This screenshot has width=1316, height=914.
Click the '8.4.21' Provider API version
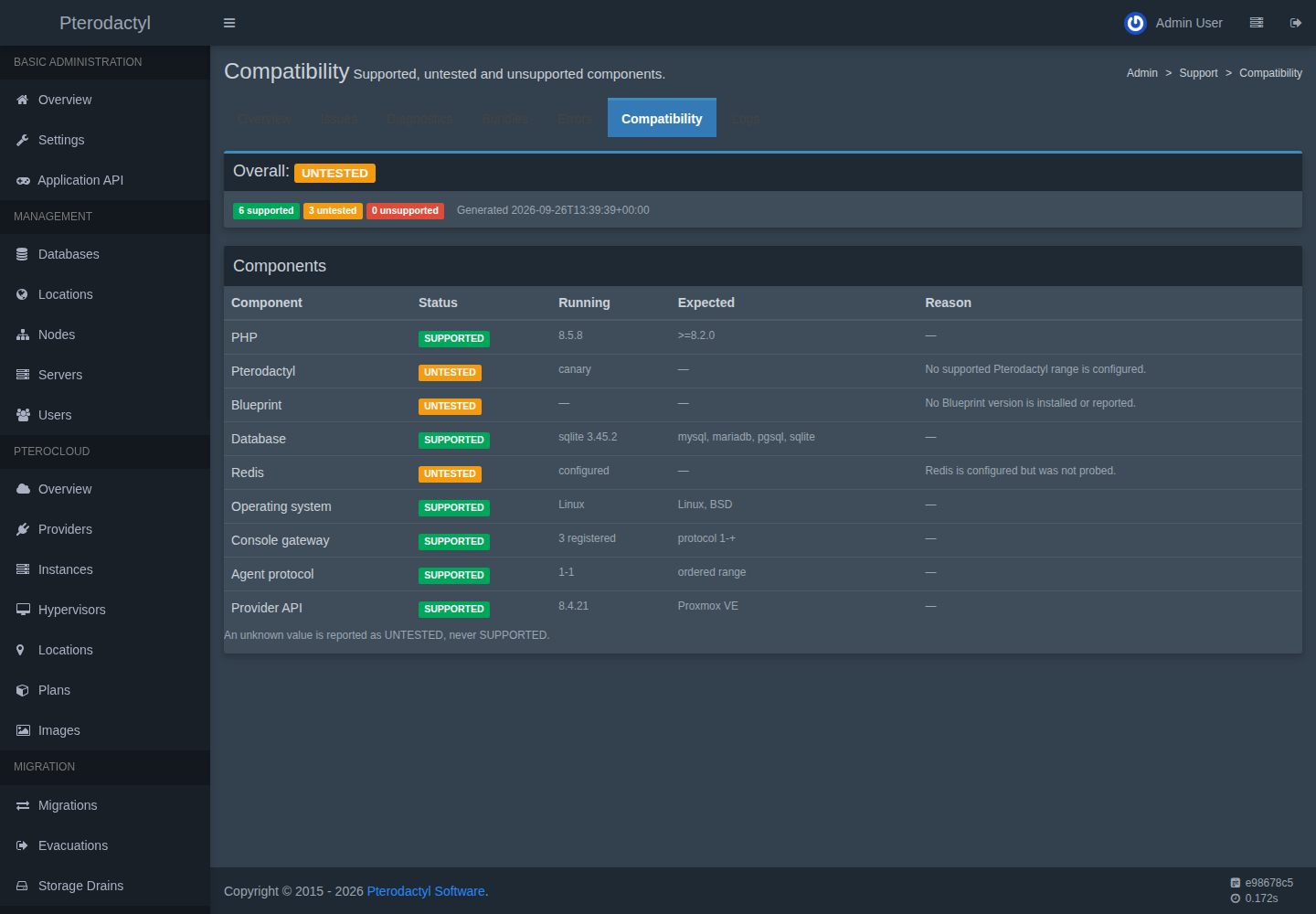tap(574, 606)
